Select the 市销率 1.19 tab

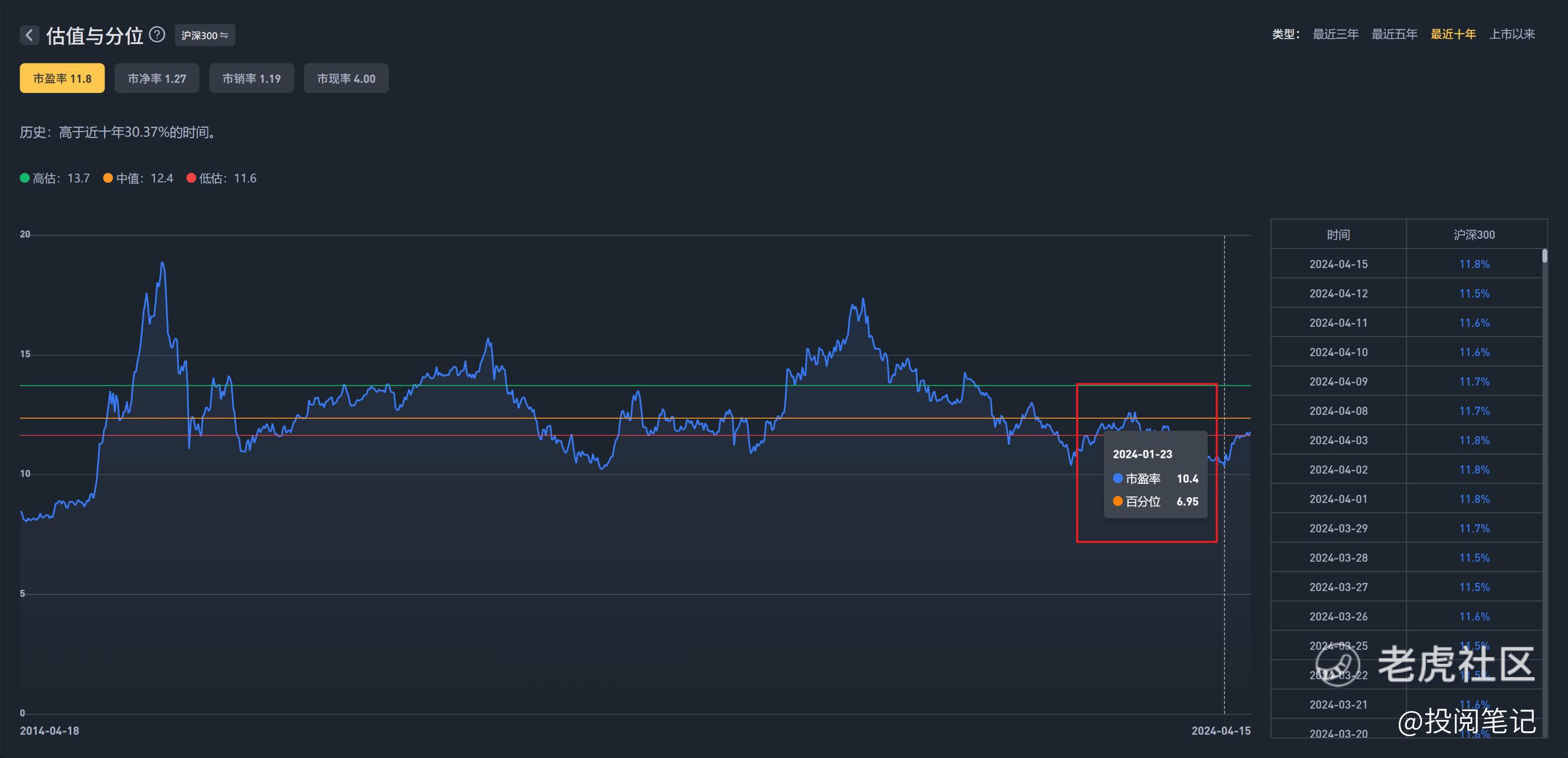pos(251,78)
